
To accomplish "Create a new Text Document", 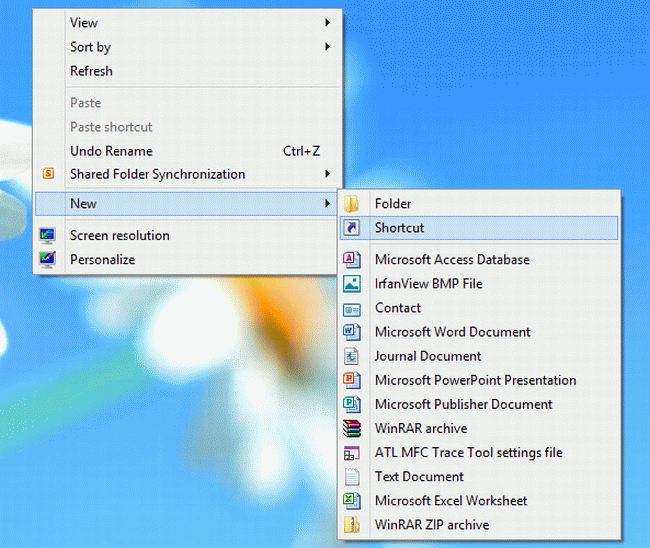I will pos(479,476).
